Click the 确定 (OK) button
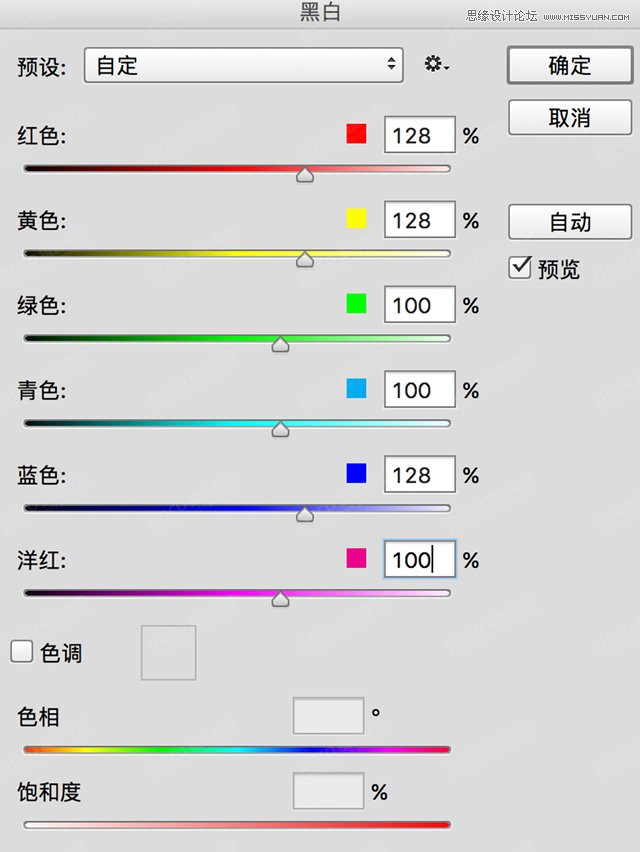The image size is (640, 852). pos(570,66)
